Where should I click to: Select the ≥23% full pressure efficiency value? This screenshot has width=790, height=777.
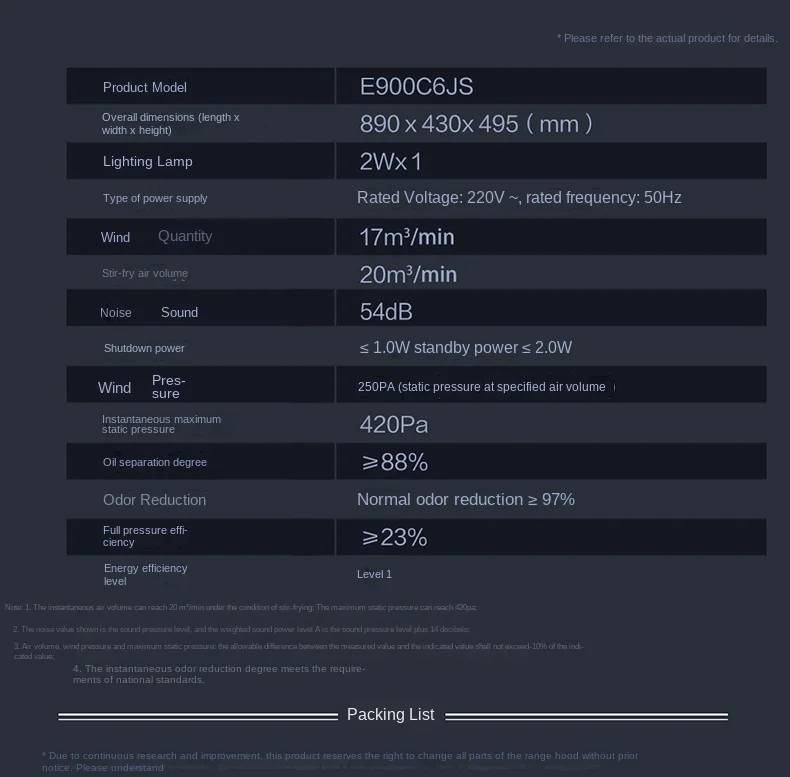[394, 538]
